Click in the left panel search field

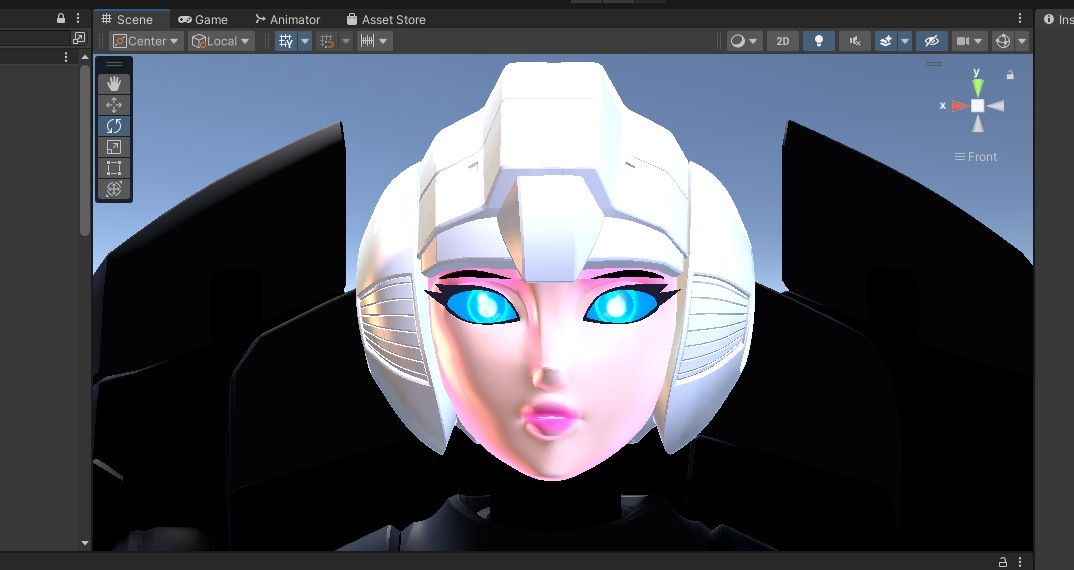click(34, 38)
